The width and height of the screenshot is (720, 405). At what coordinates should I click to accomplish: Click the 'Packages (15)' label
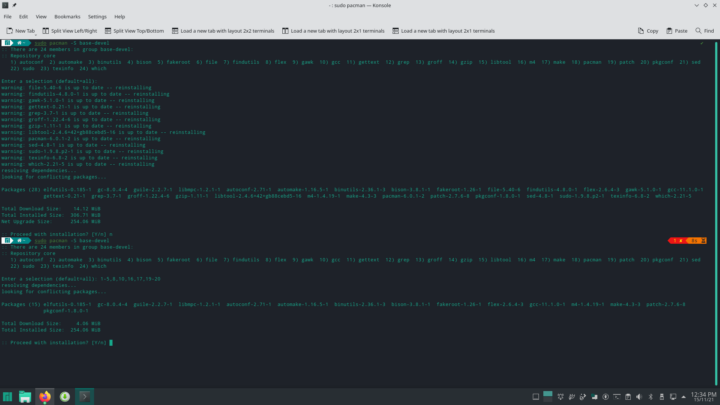click(x=21, y=304)
